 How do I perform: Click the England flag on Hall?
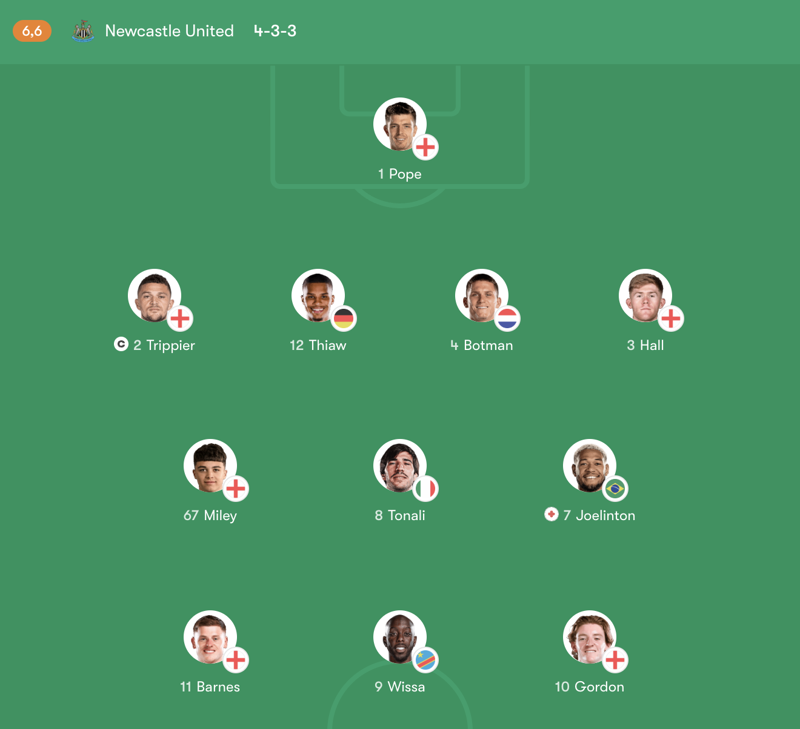[669, 318]
